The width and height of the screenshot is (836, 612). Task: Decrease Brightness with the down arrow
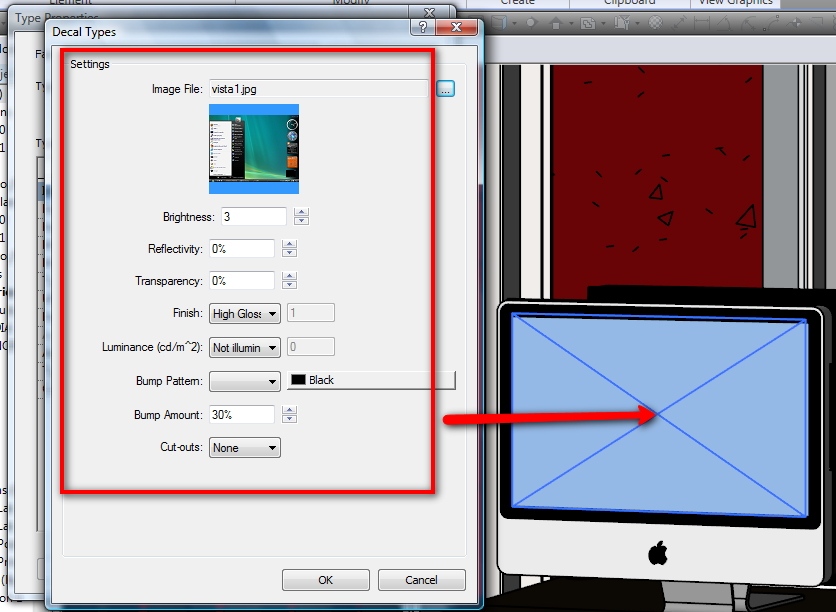301,221
